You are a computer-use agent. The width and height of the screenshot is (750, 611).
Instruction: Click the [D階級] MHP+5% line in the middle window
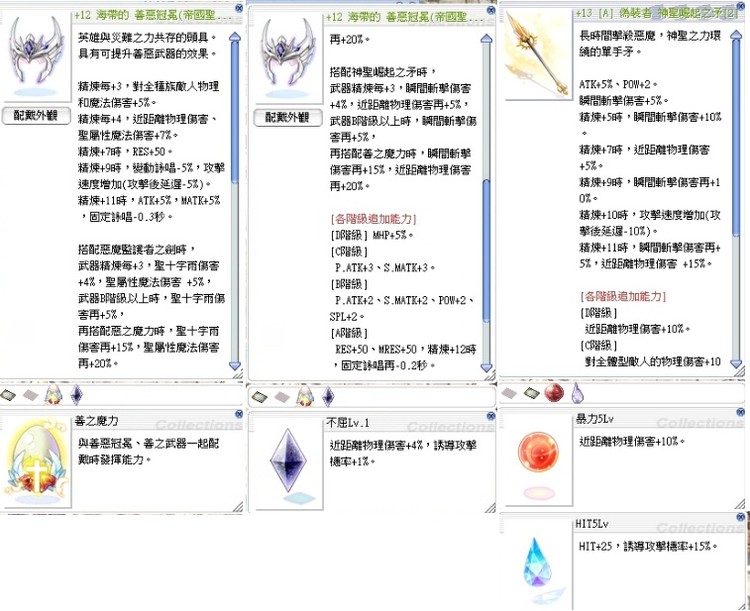pos(372,235)
